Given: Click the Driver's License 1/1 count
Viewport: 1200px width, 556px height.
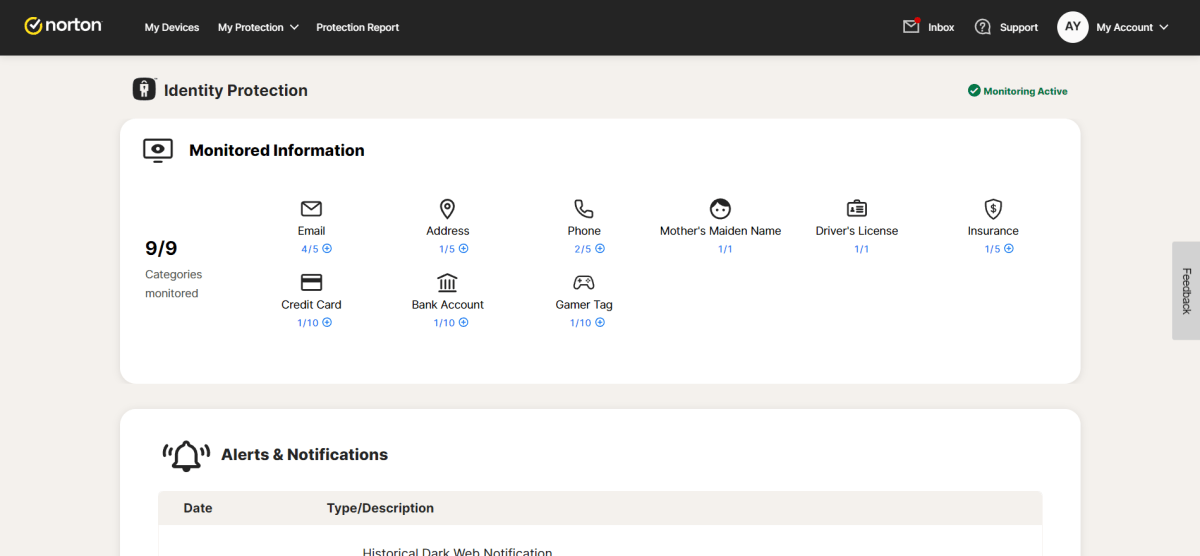Looking at the screenshot, I should [861, 249].
